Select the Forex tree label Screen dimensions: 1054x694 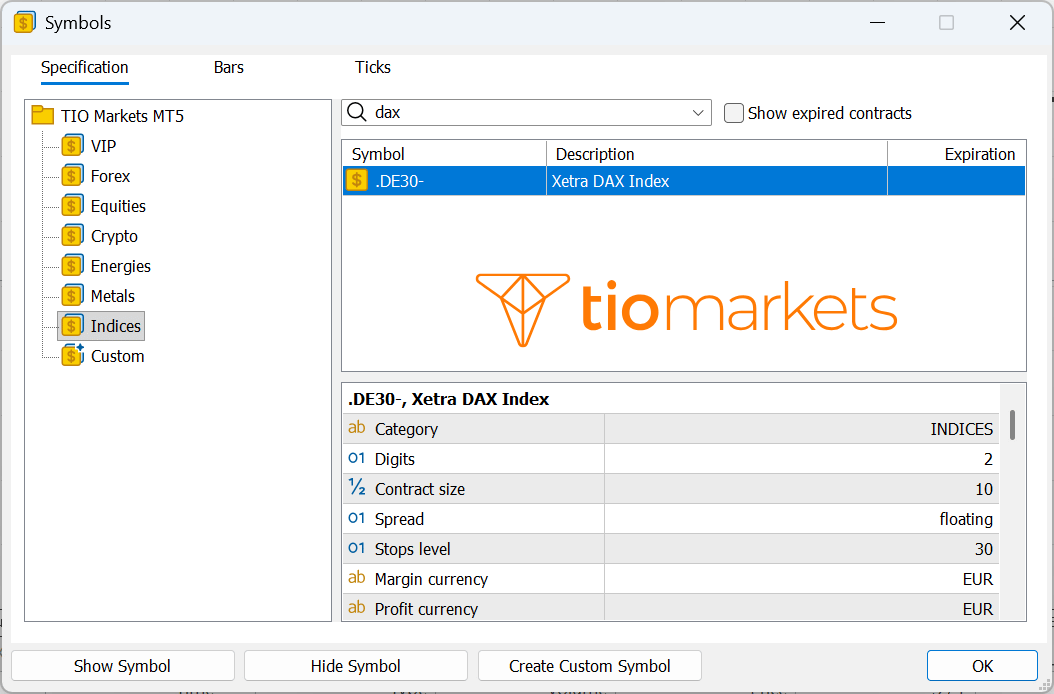110,176
